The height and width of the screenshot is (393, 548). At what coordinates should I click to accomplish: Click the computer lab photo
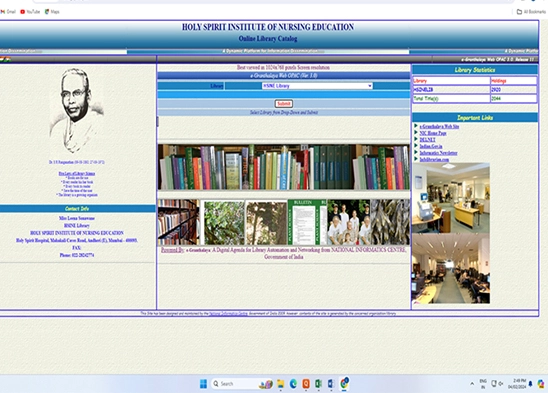click(x=451, y=269)
